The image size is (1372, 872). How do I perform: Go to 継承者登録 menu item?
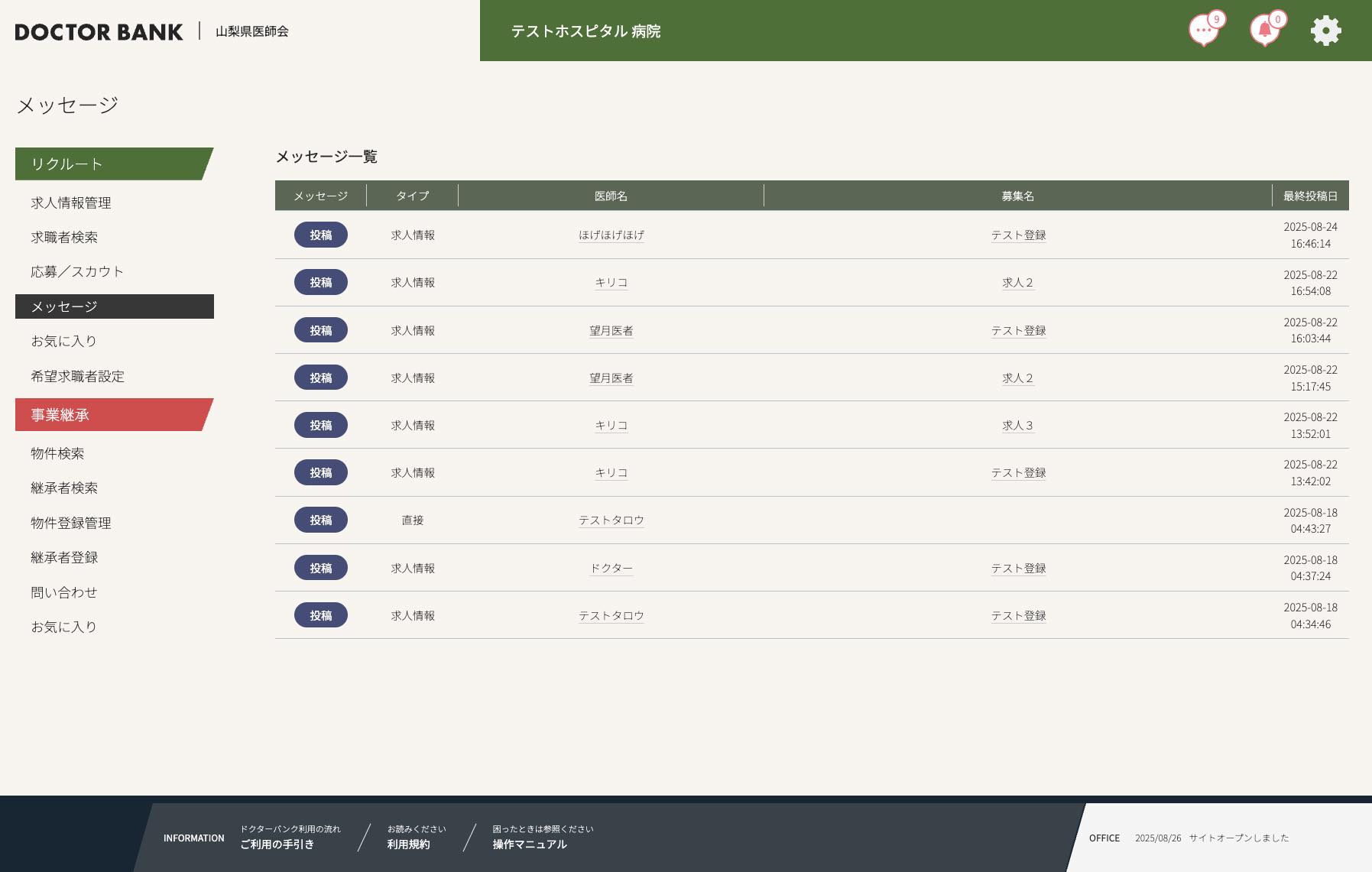(64, 557)
